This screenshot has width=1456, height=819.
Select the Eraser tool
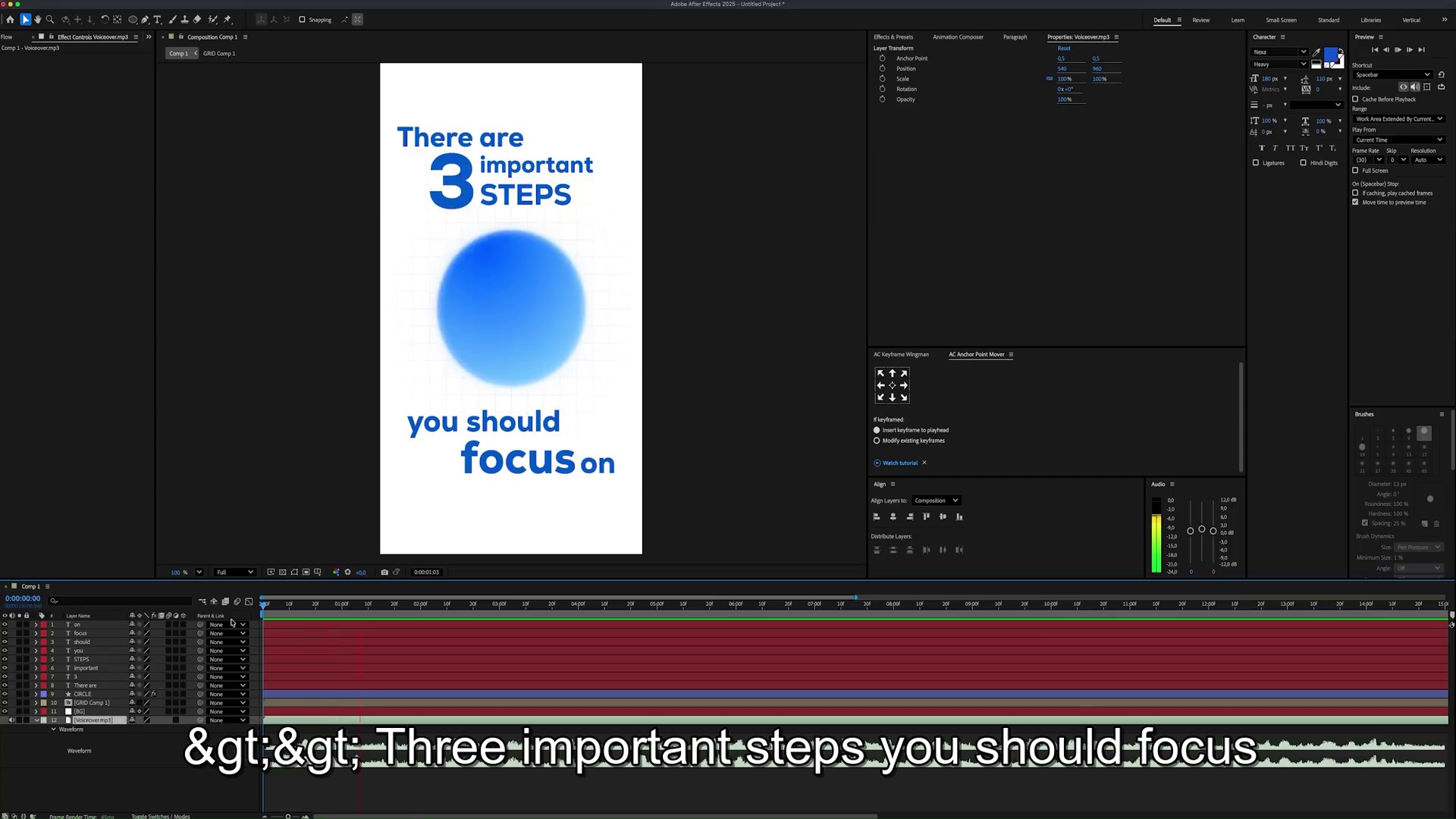(x=197, y=20)
